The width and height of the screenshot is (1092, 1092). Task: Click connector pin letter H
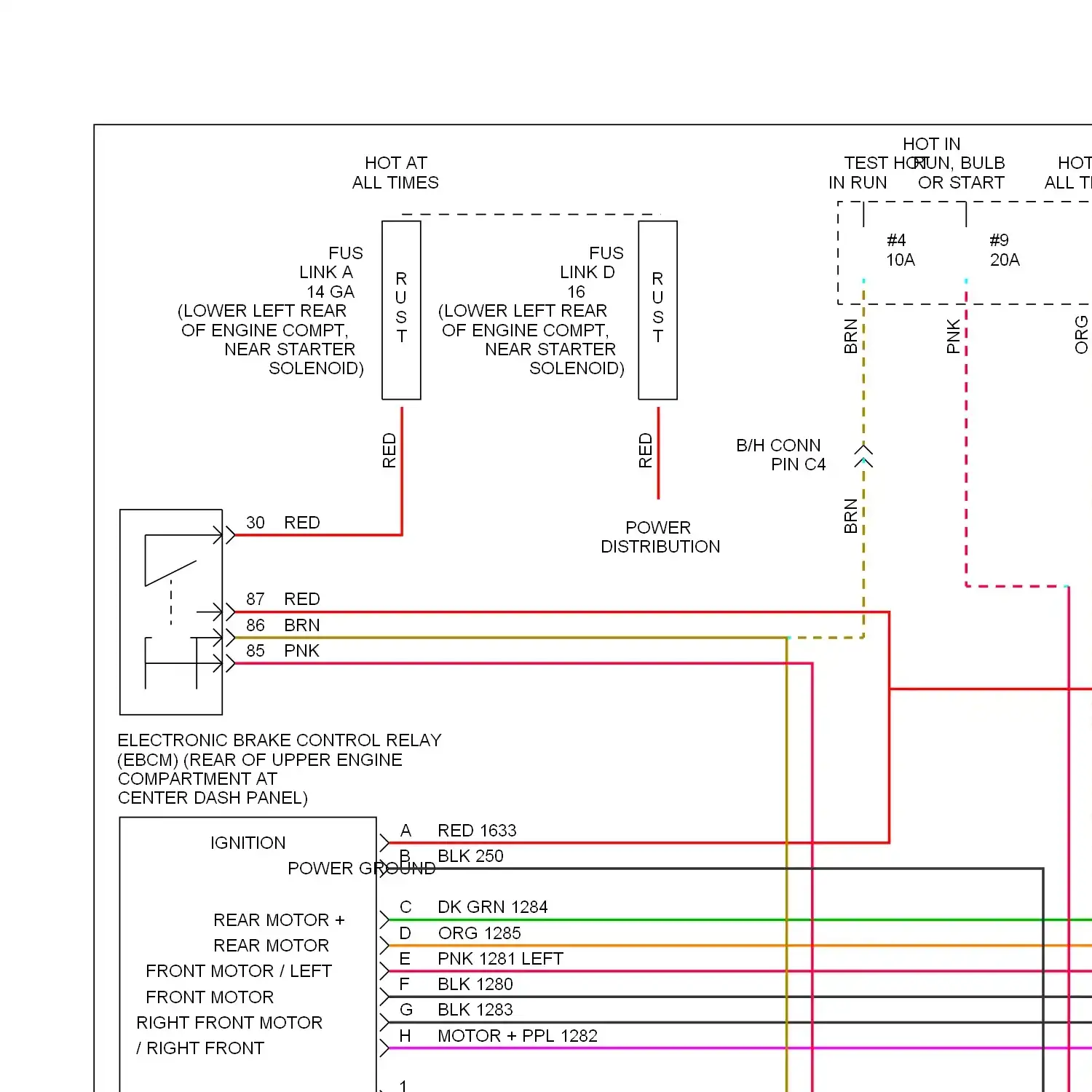(405, 1036)
